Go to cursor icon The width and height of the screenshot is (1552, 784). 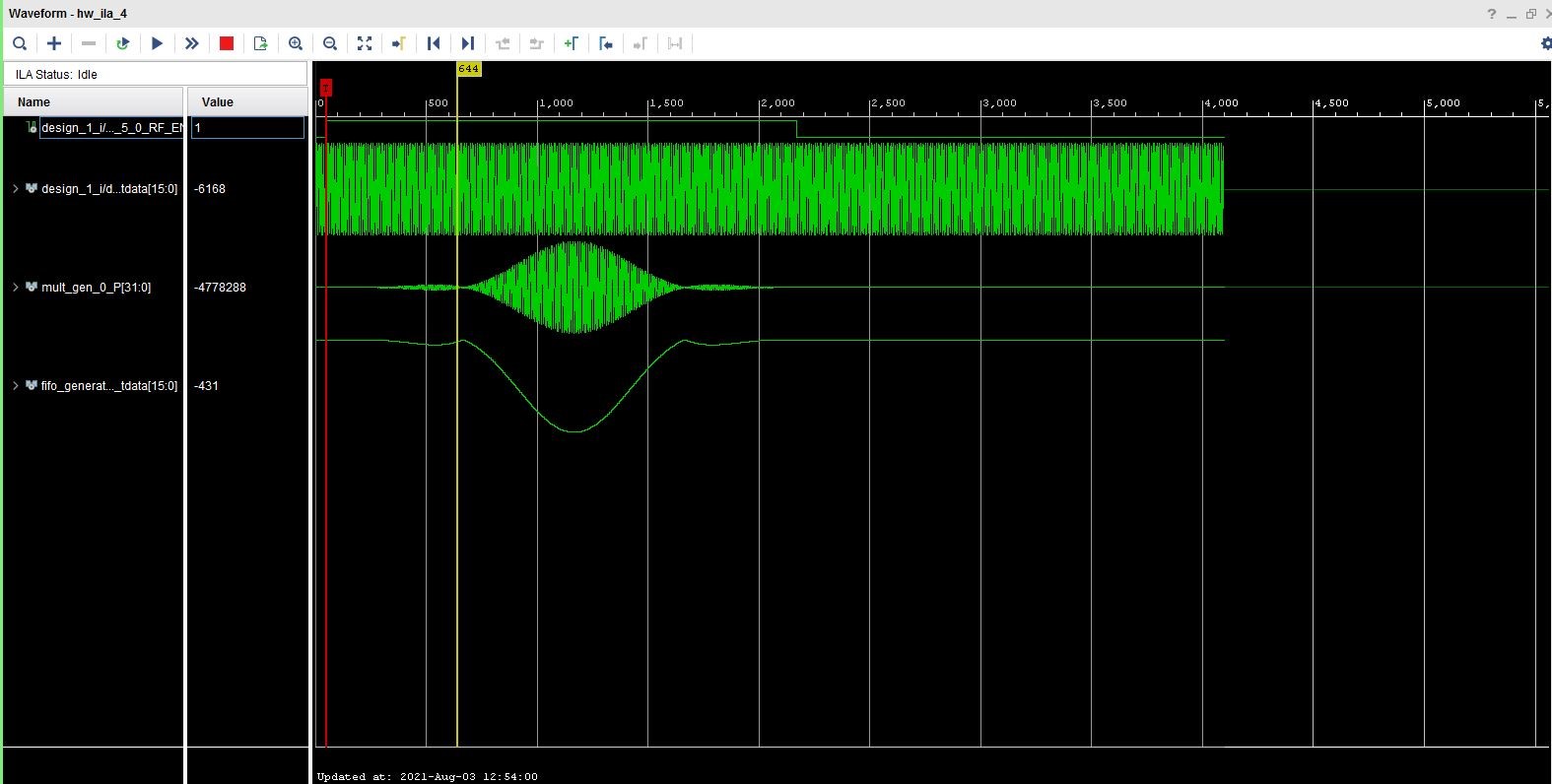tap(399, 43)
